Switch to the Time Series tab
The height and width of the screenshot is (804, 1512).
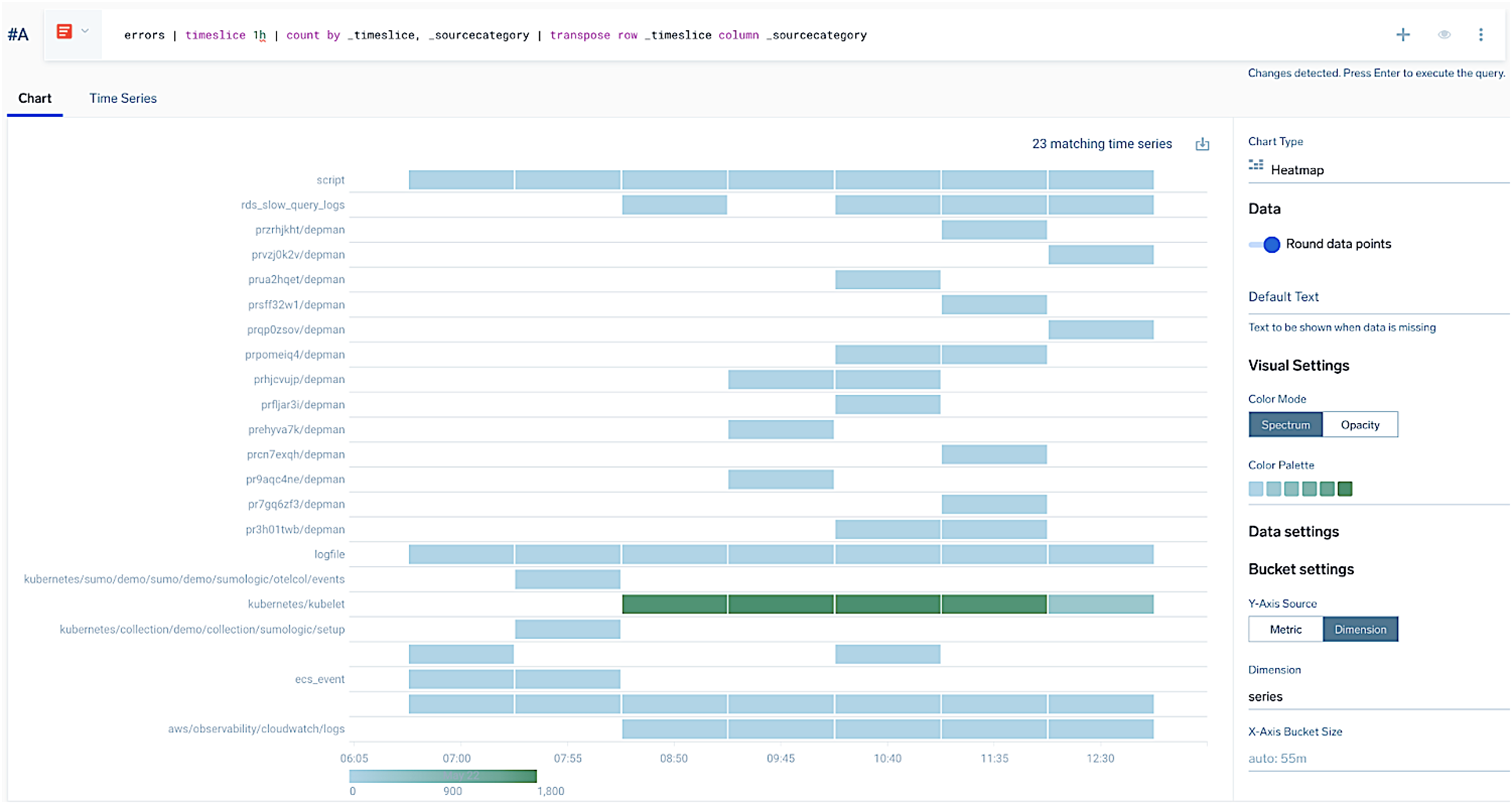(x=123, y=98)
